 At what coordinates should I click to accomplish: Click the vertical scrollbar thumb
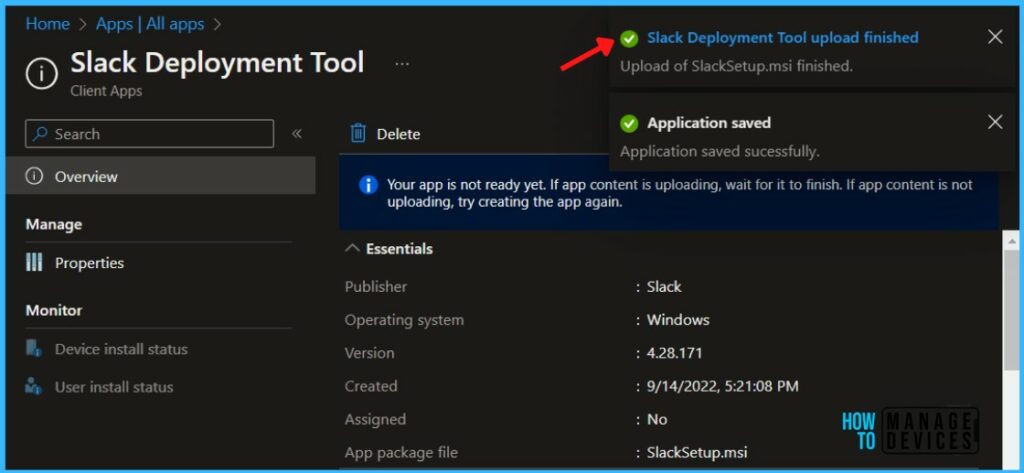pos(1010,311)
